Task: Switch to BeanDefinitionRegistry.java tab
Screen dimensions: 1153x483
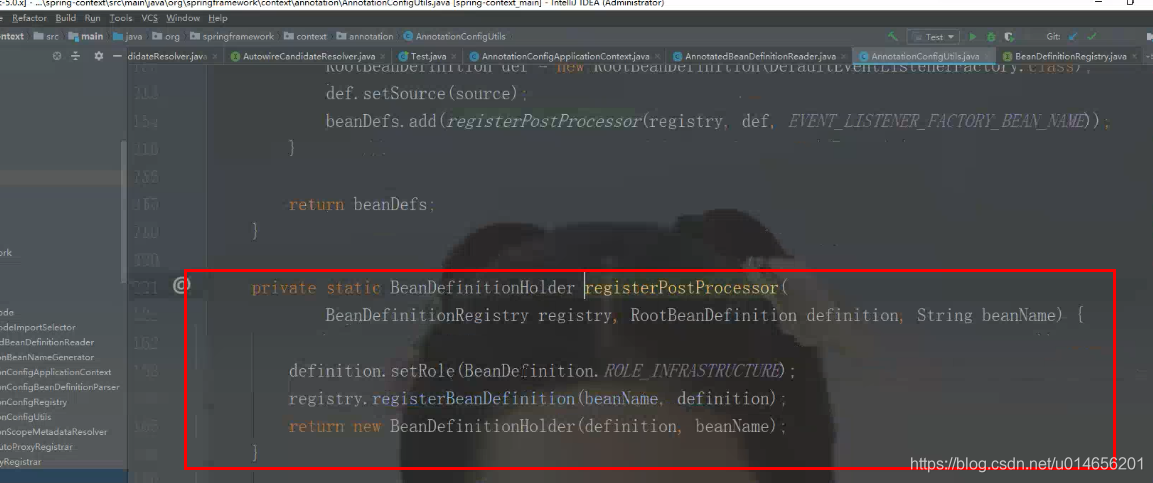Action: pos(1070,56)
